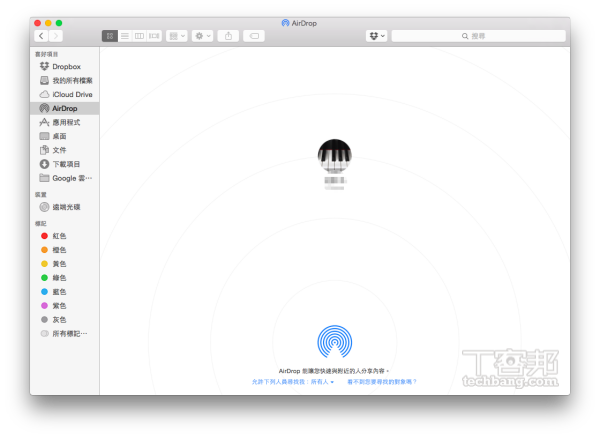The image size is (600, 438).
Task: Click 允許下列人員尋找我 discovery setting link
Action: [293, 382]
